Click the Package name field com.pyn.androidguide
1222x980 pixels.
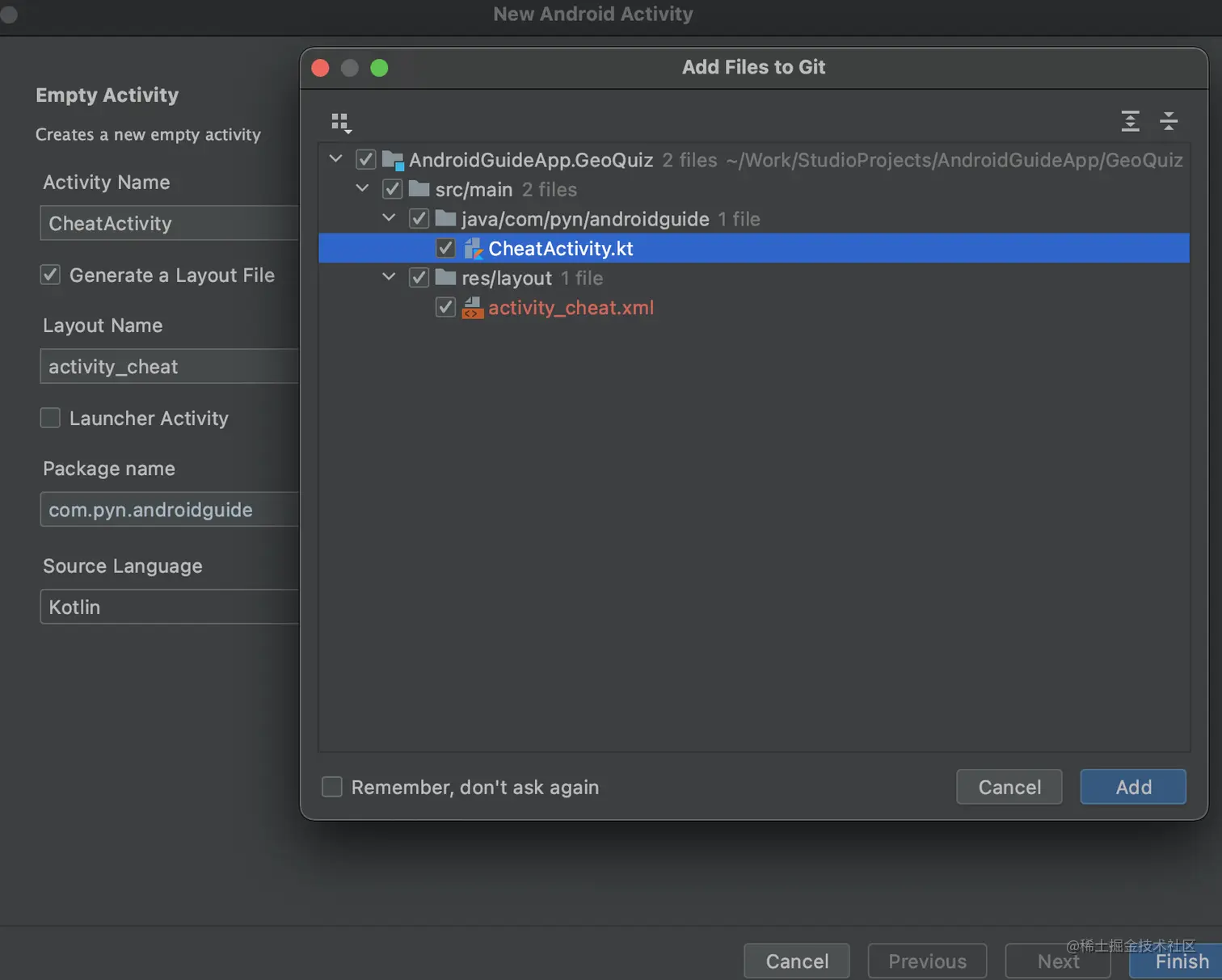coord(170,509)
